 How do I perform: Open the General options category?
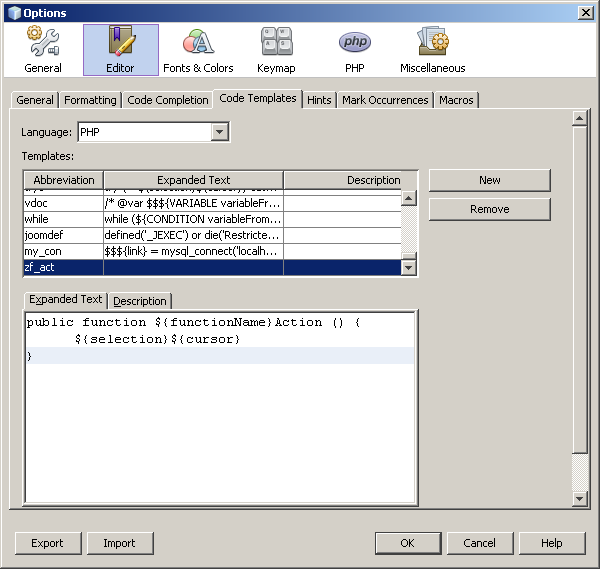(x=43, y=50)
